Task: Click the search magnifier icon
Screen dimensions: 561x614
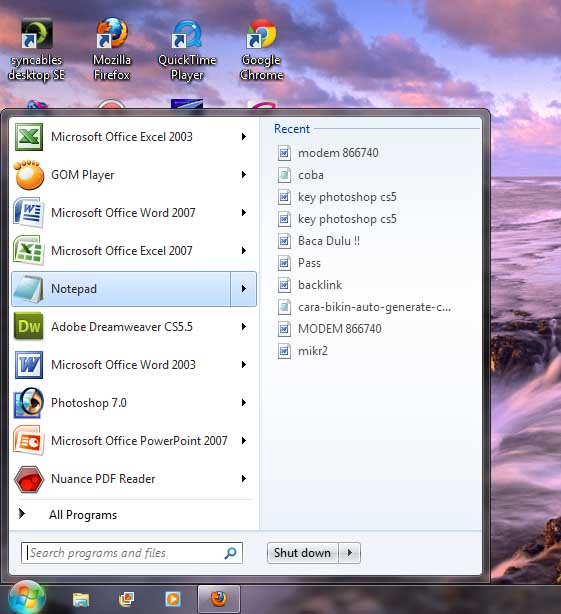Action: click(231, 553)
